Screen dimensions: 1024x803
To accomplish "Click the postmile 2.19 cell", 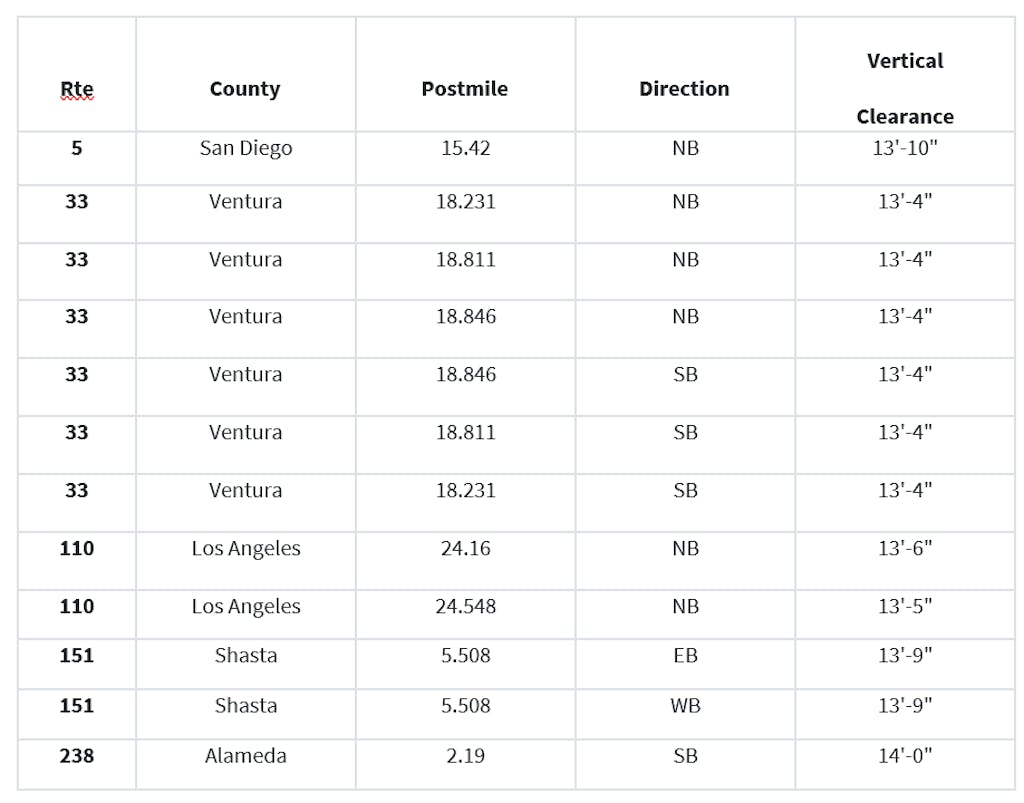I will [466, 756].
